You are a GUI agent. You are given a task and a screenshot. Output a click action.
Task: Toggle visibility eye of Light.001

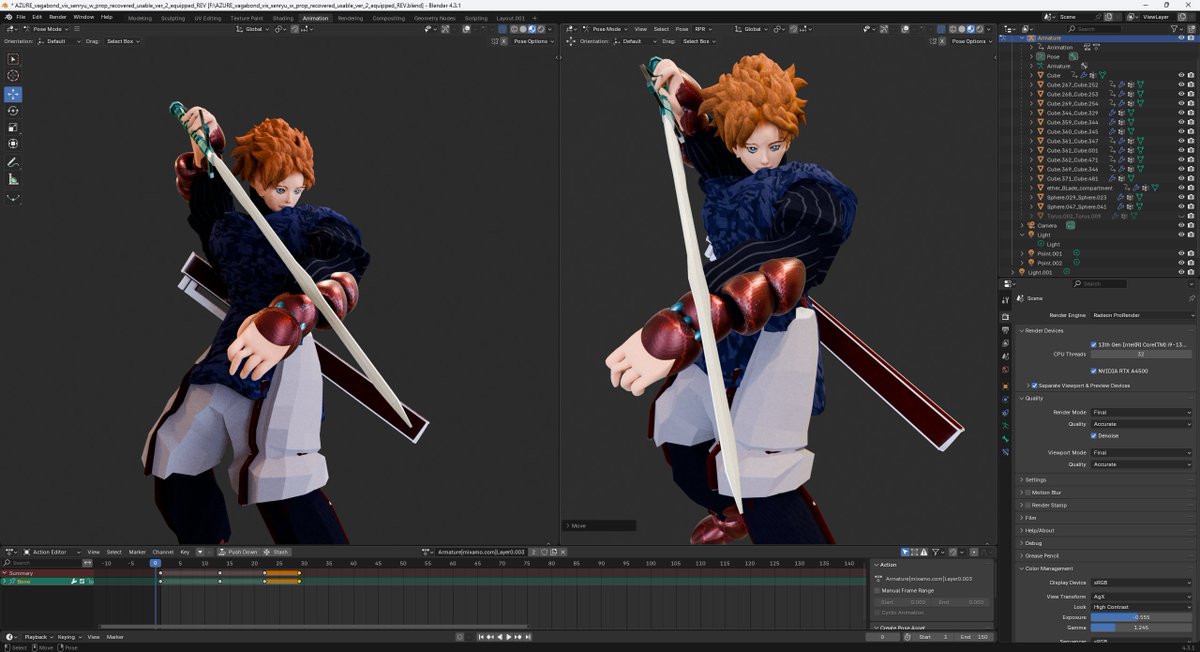pyautogui.click(x=1181, y=272)
